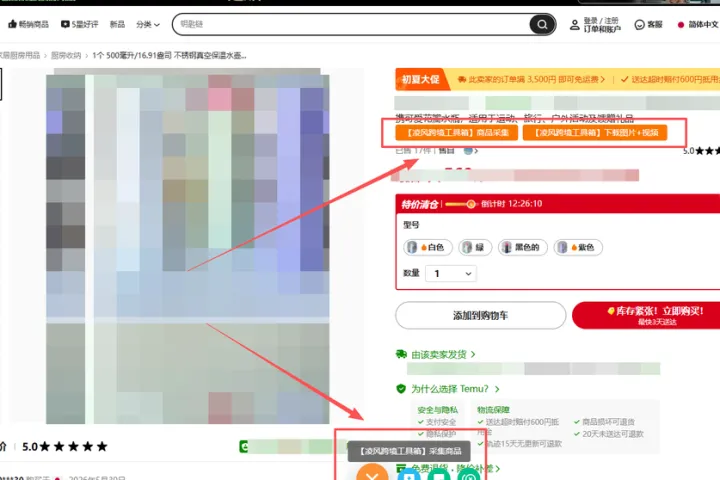720x480 pixels.
Task: Click the search magnifier button
Action: 542,24
